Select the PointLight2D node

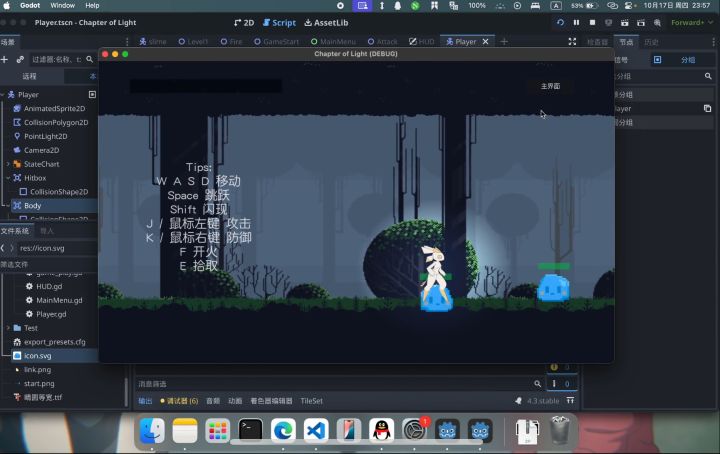[45, 136]
